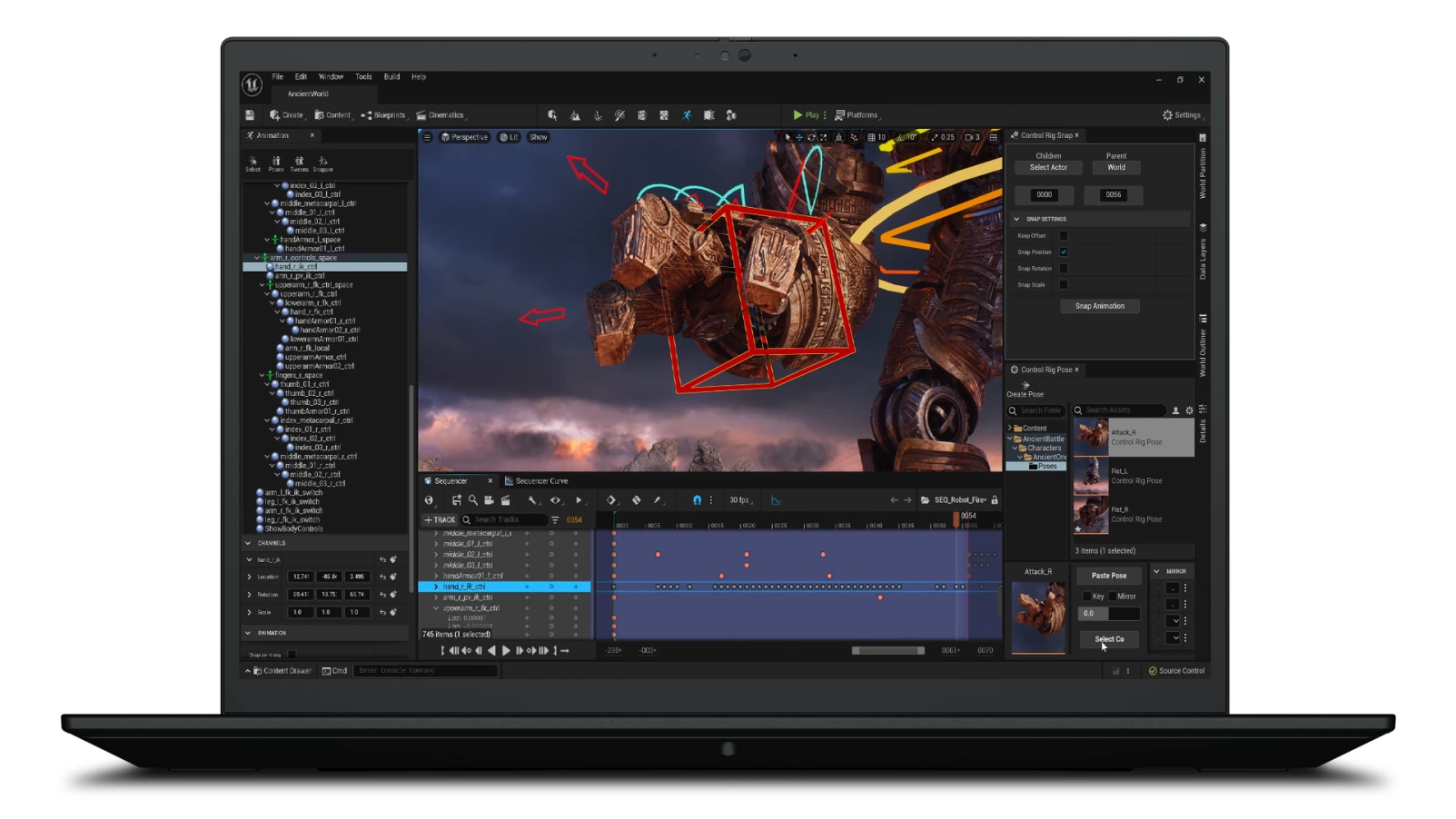This screenshot has width=1456, height=819.
Task: Click the lock icon next to SEQ_Robot_Fire
Action: pyautogui.click(x=995, y=500)
